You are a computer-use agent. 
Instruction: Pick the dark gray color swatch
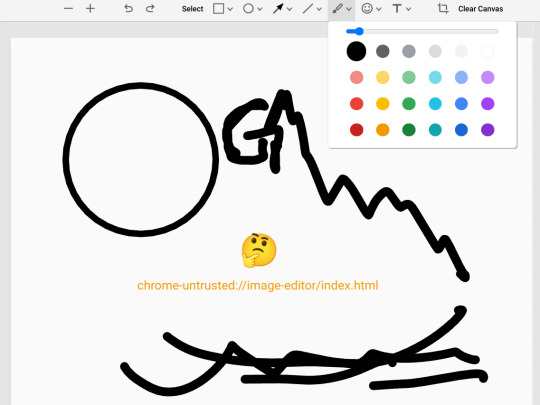(383, 51)
